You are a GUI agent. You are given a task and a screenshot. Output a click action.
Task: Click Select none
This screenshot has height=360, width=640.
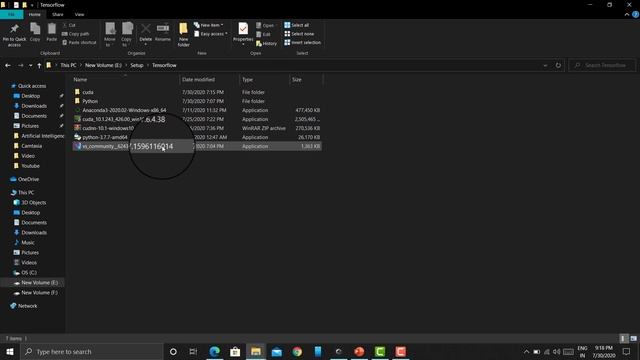click(x=299, y=34)
